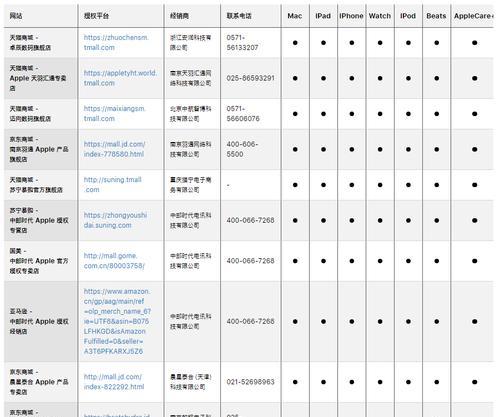The image size is (500, 417).
Task: Open the mall.jd.com index-778580.html link
Action: (x=114, y=149)
